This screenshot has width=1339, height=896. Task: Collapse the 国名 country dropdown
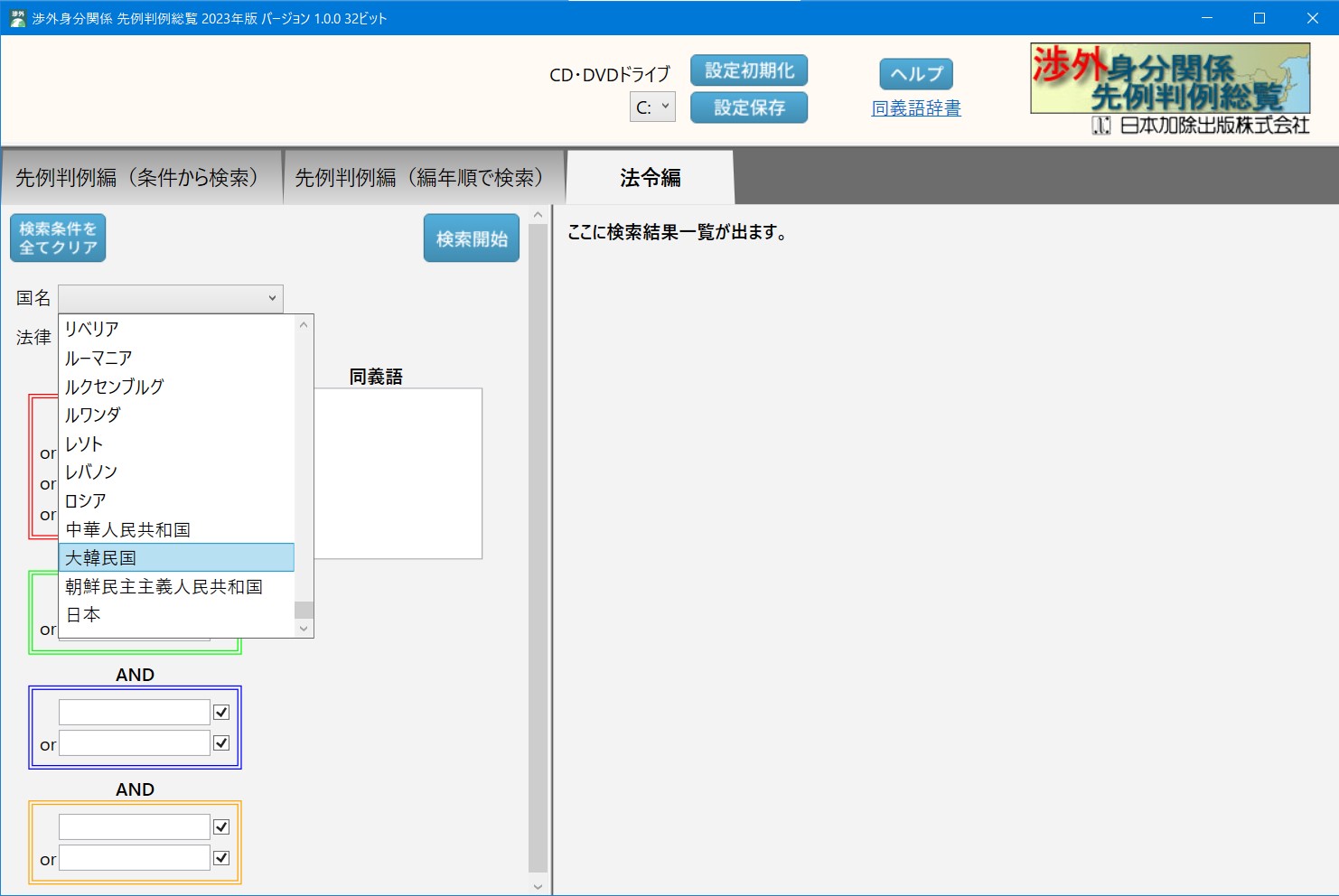point(272,298)
